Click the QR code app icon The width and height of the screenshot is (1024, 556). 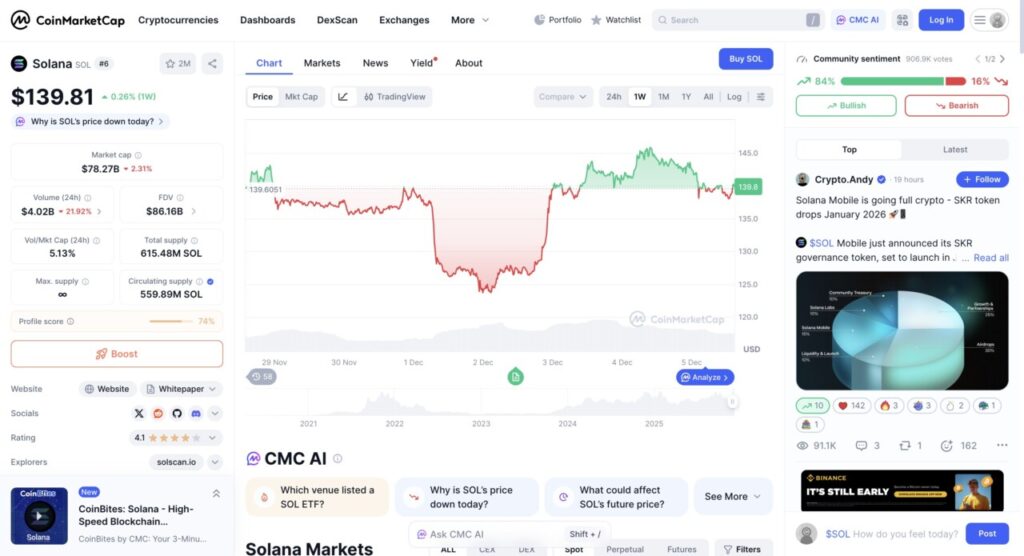click(x=902, y=20)
